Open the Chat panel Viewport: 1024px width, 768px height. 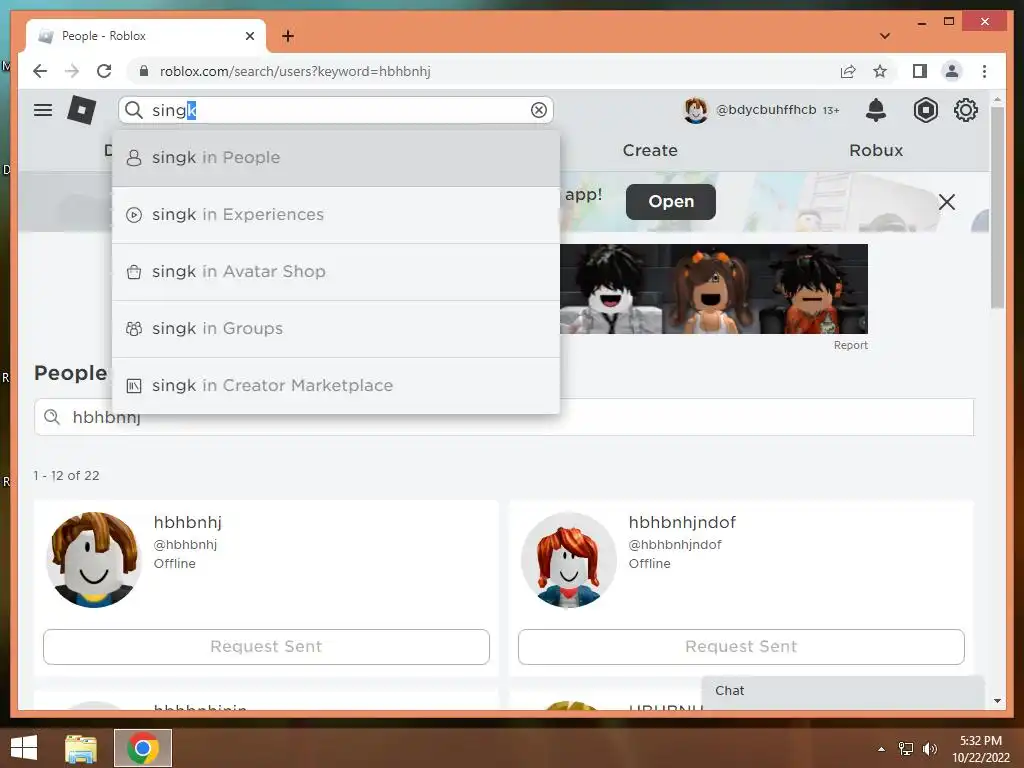(x=843, y=692)
